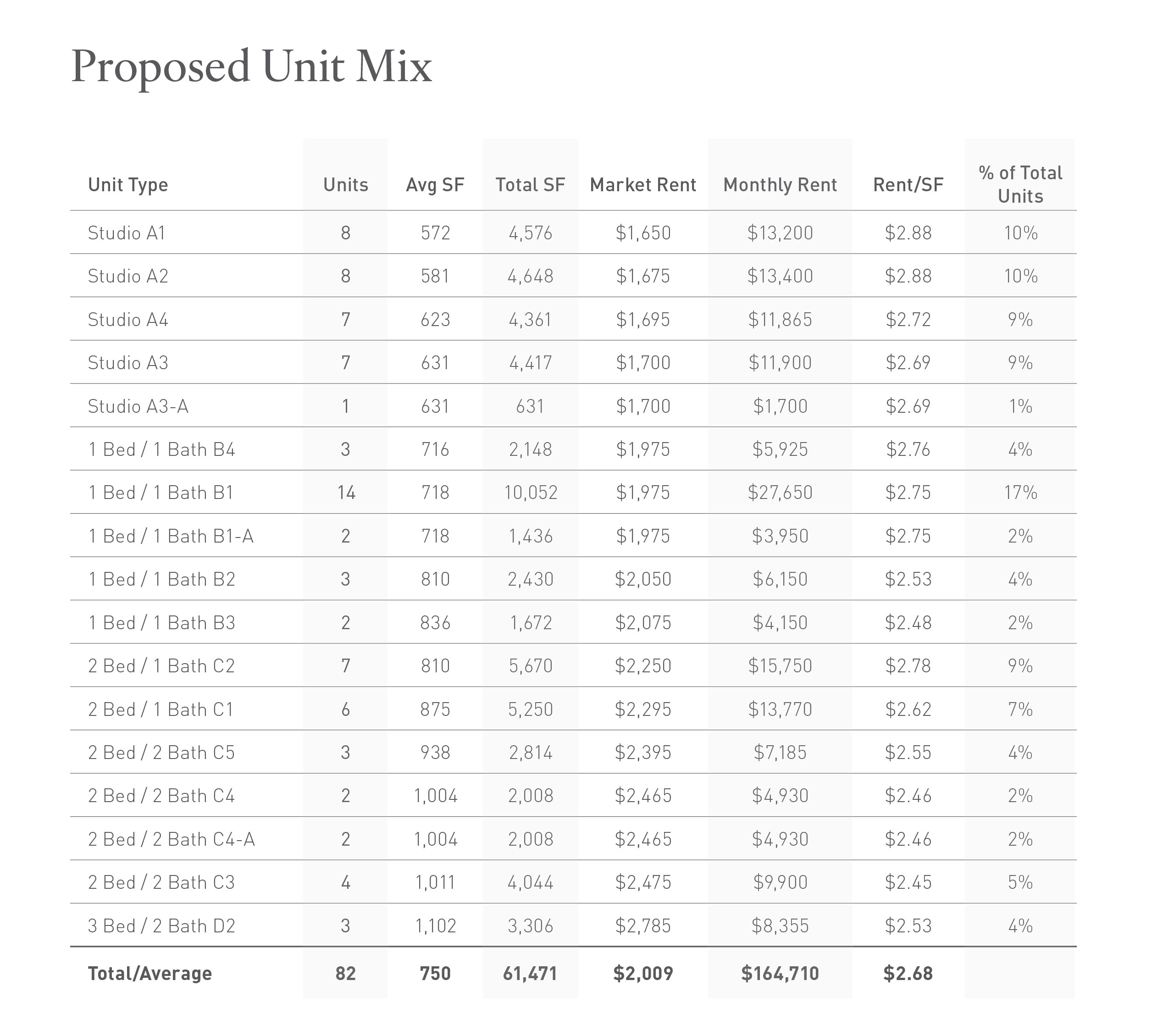1174x1036 pixels.
Task: Select the Rent/SF column header
Action: click(x=908, y=185)
